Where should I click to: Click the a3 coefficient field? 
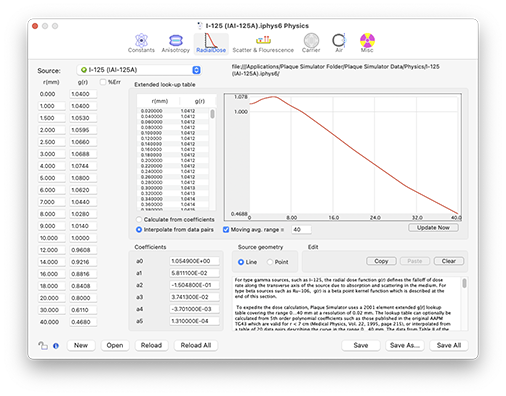pyautogui.click(x=194, y=297)
